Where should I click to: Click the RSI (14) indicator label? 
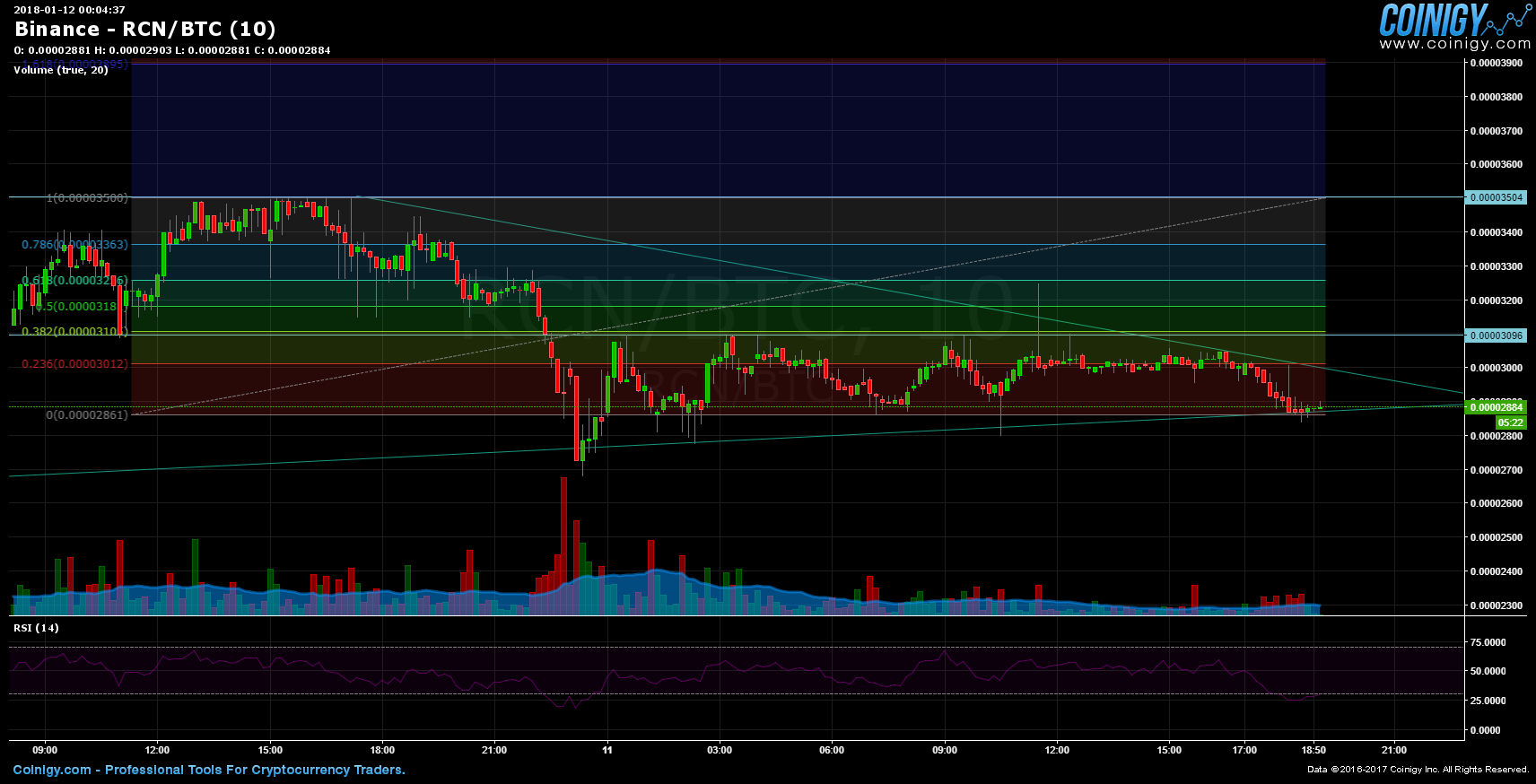coord(36,628)
